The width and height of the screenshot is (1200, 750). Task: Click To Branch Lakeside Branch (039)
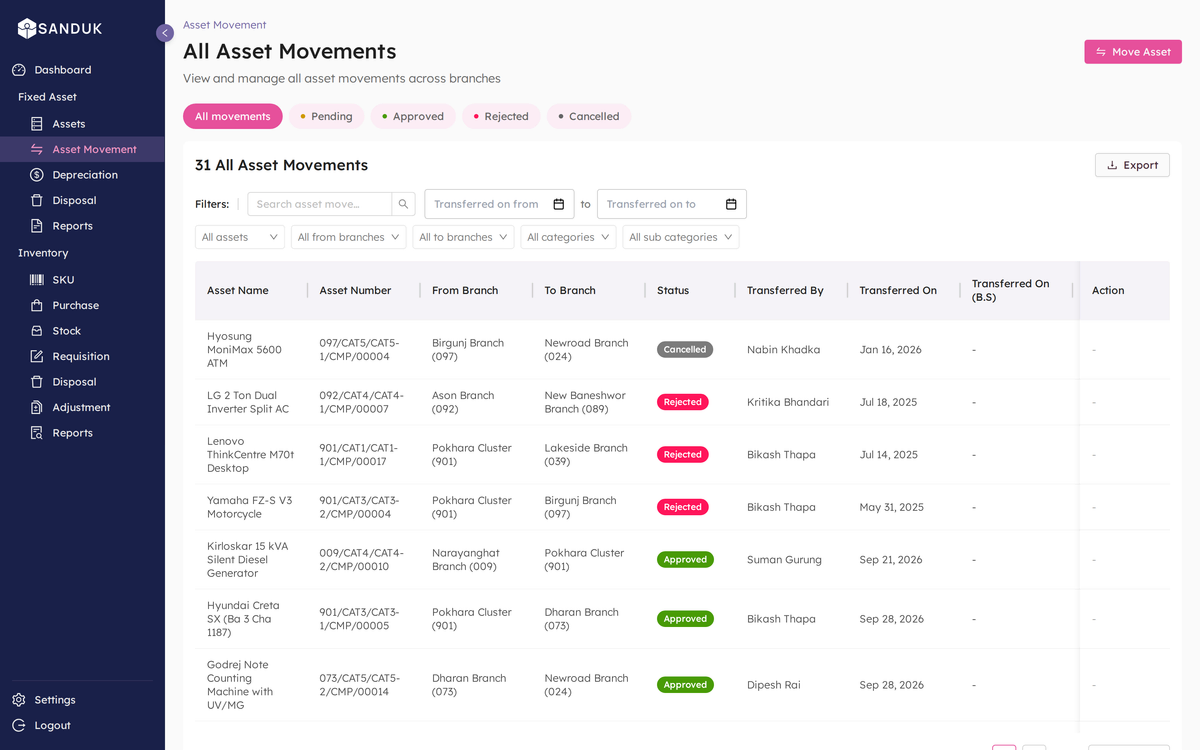pyautogui.click(x=586, y=455)
